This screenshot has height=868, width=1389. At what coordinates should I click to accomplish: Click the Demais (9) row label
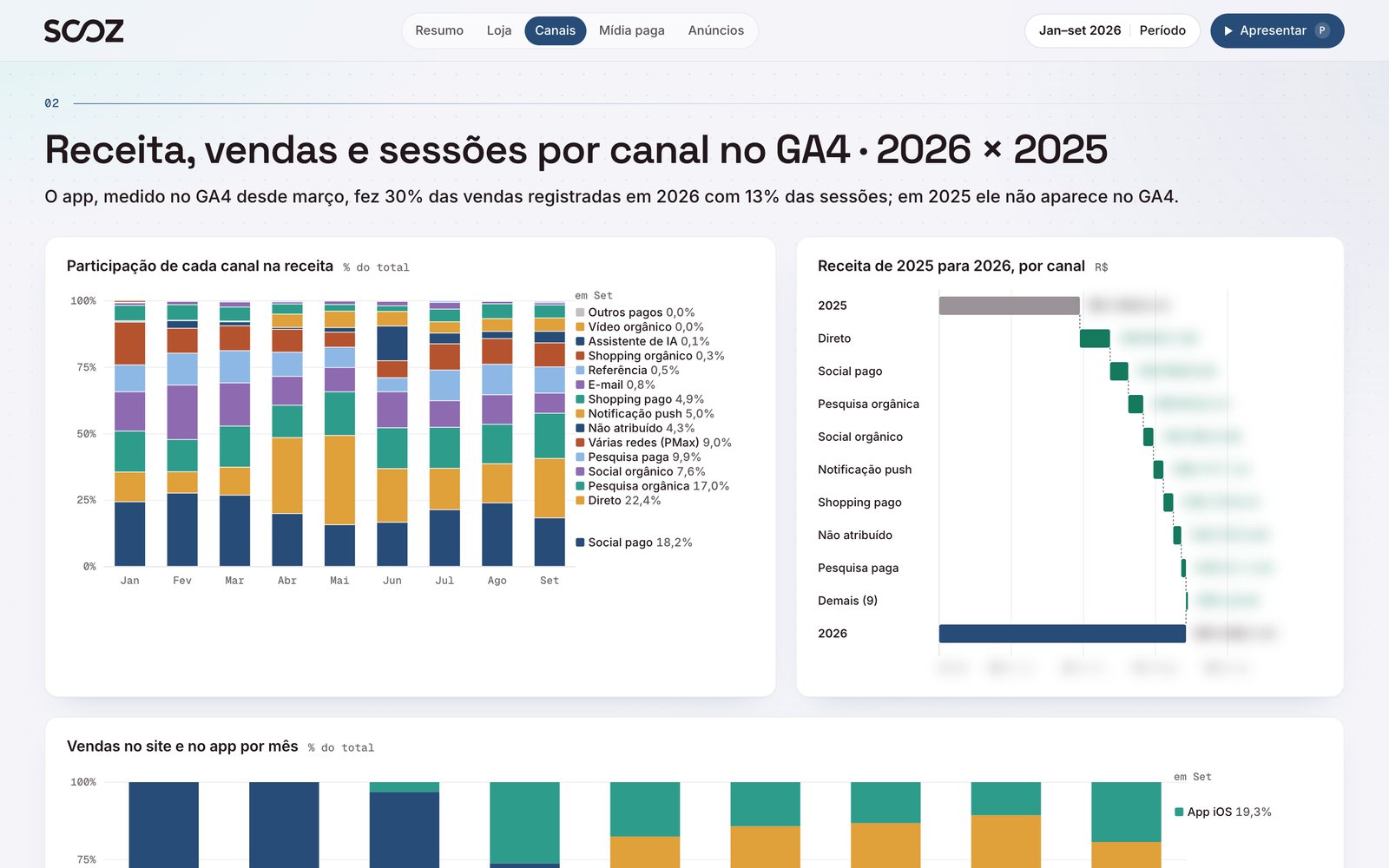pyautogui.click(x=847, y=601)
